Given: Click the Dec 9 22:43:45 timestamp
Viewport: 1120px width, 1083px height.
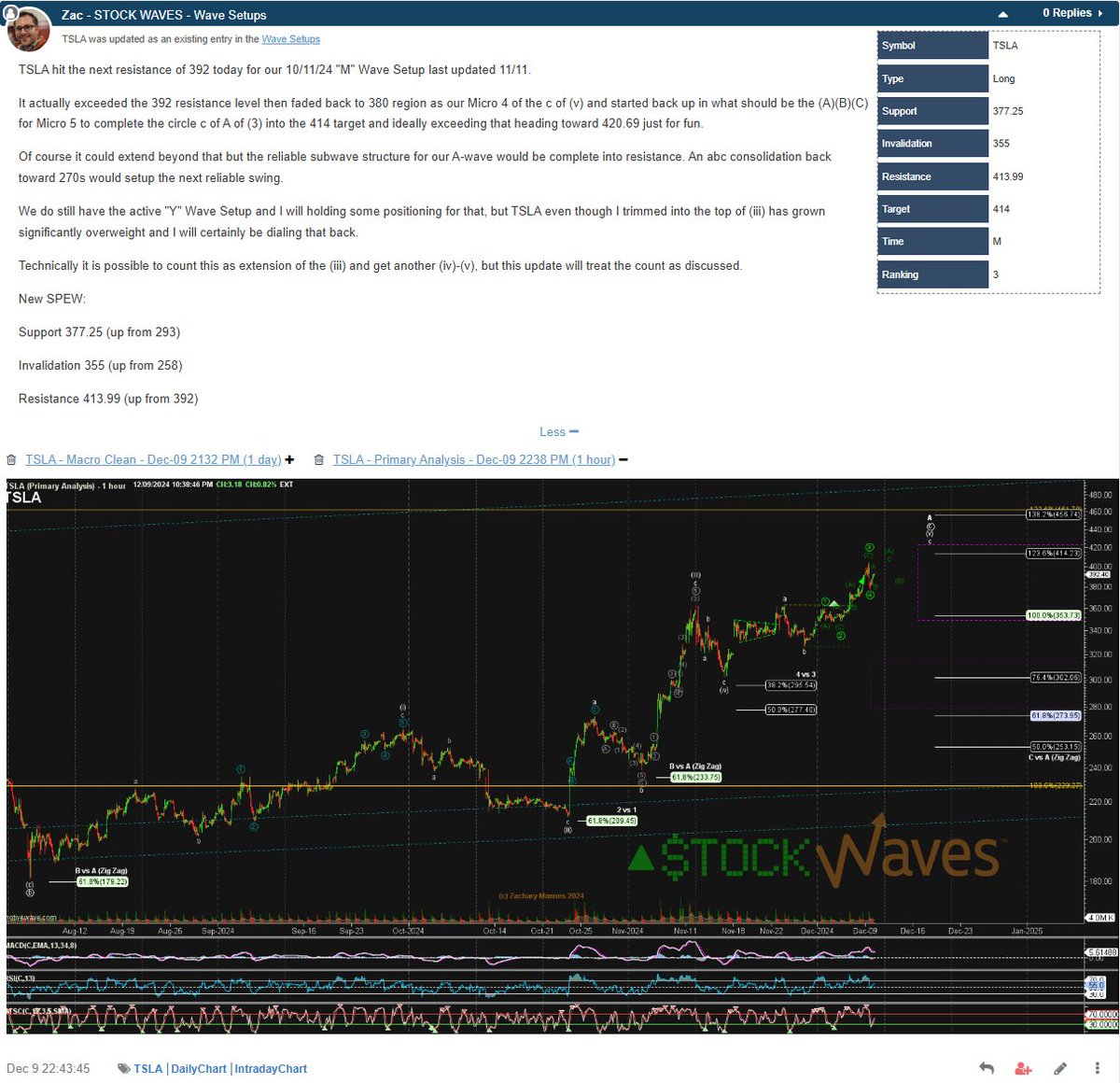Looking at the screenshot, I should pyautogui.click(x=49, y=1068).
